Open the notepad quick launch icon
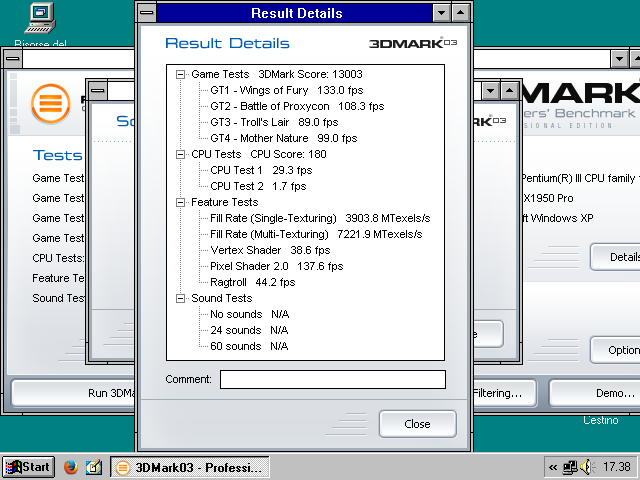This screenshot has width=640, height=480. coord(94,467)
